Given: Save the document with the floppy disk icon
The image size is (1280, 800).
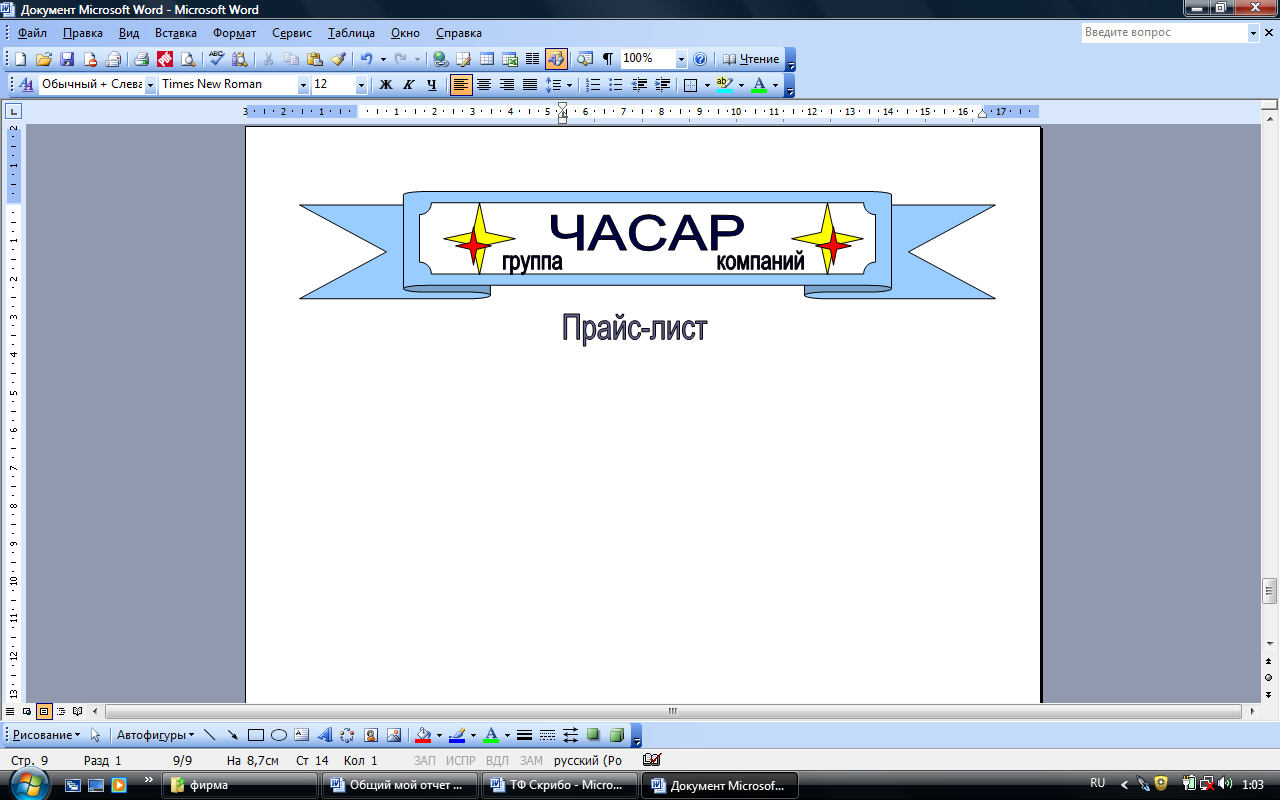Looking at the screenshot, I should 67,59.
